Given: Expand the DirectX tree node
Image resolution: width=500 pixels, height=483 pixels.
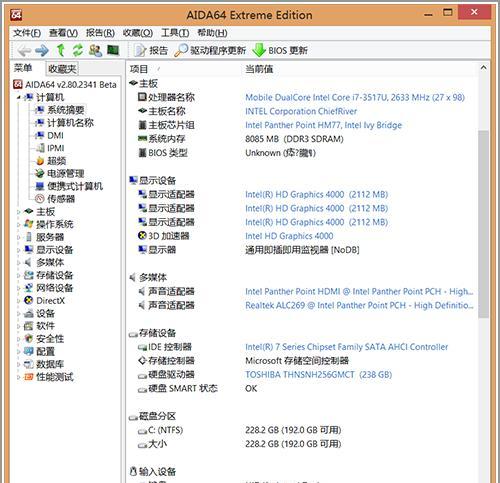Looking at the screenshot, I should (19, 301).
